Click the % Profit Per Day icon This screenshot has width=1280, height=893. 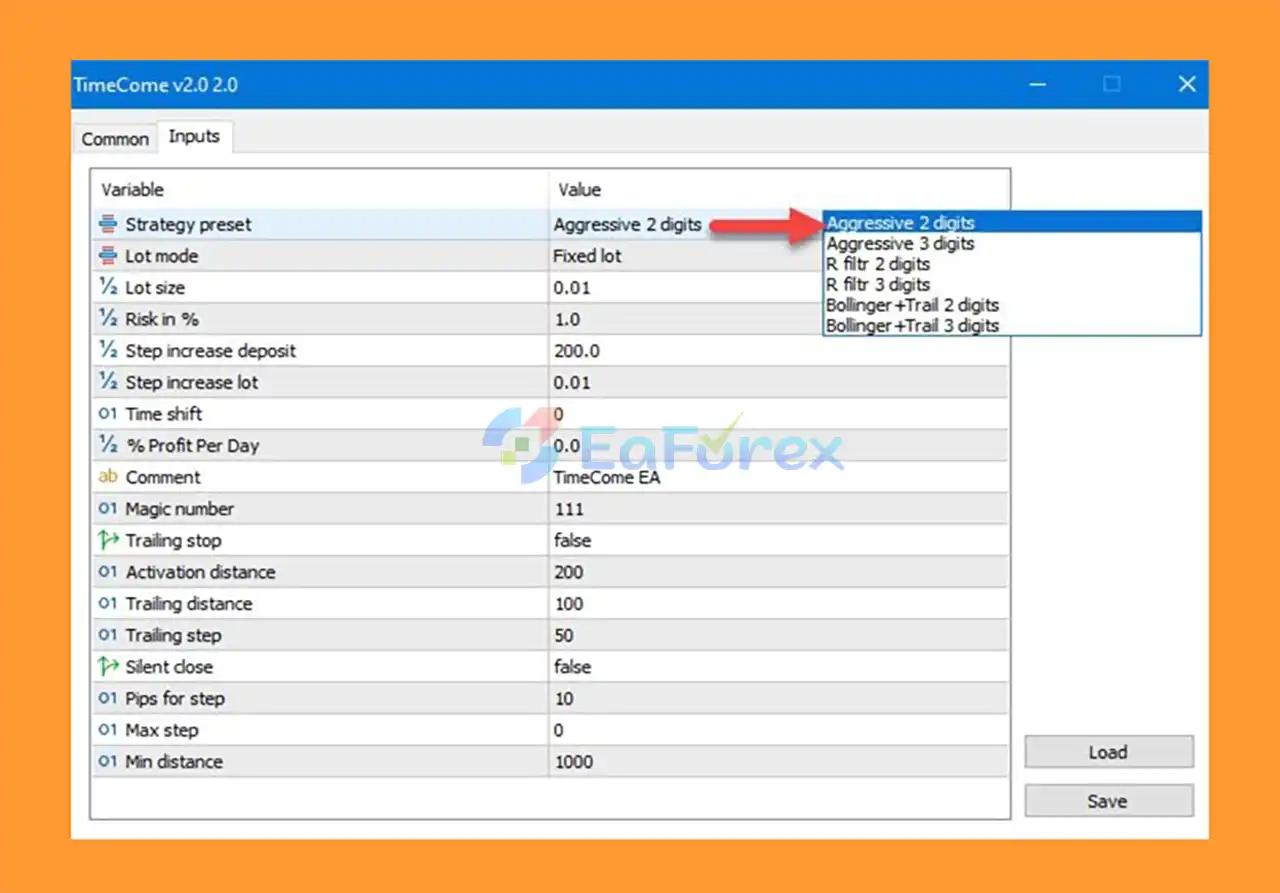point(108,446)
